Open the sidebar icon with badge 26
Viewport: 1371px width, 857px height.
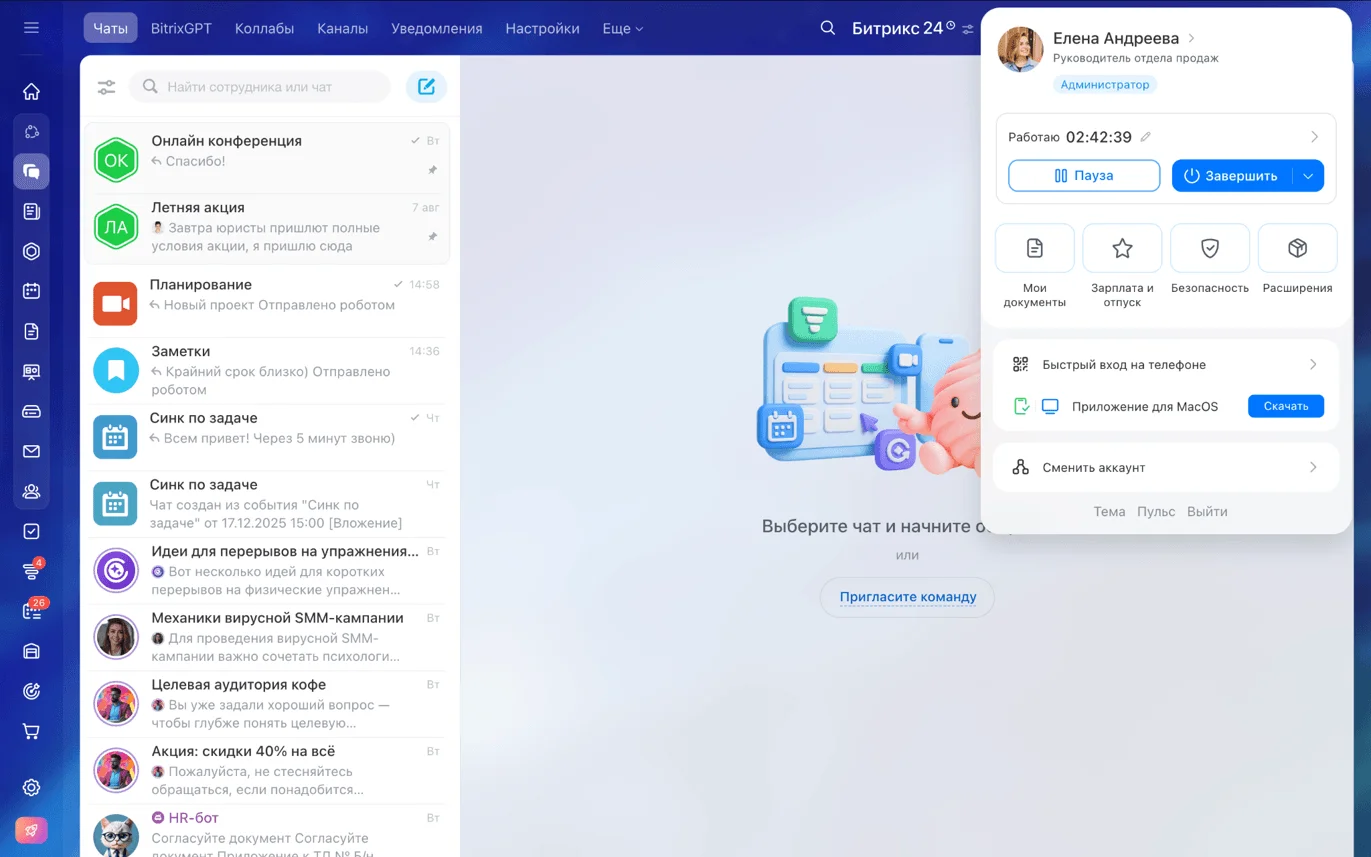pyautogui.click(x=31, y=611)
